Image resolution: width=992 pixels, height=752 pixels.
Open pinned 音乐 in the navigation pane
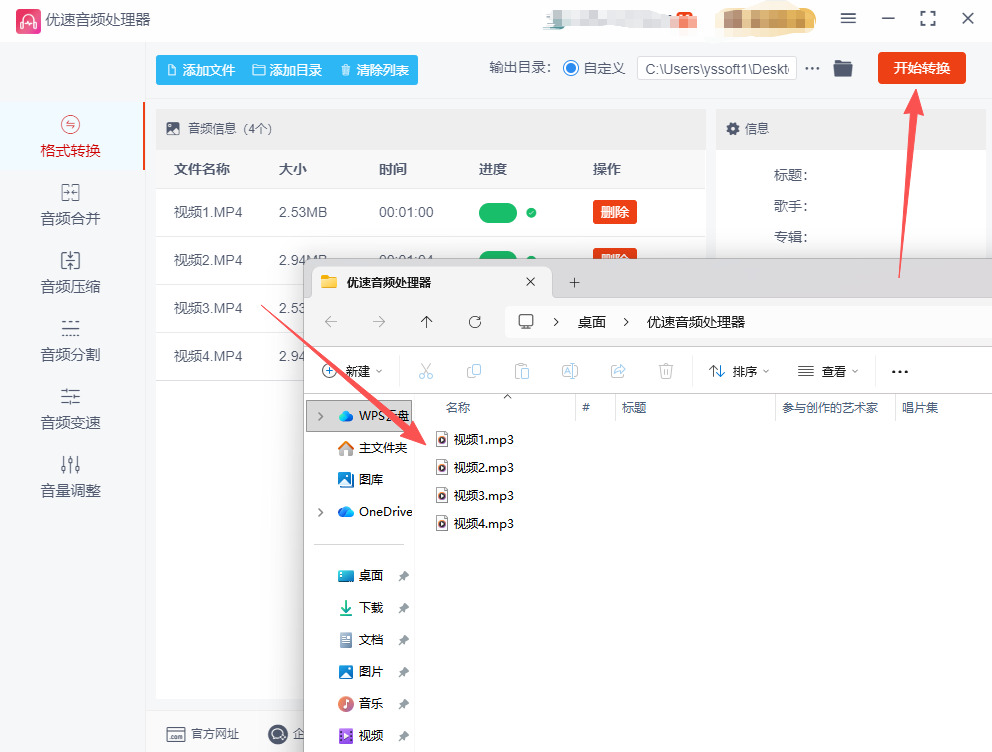tap(361, 703)
